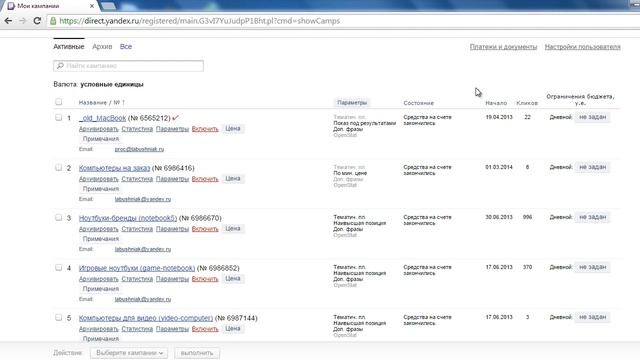Switch to the Все tab

coord(126,47)
